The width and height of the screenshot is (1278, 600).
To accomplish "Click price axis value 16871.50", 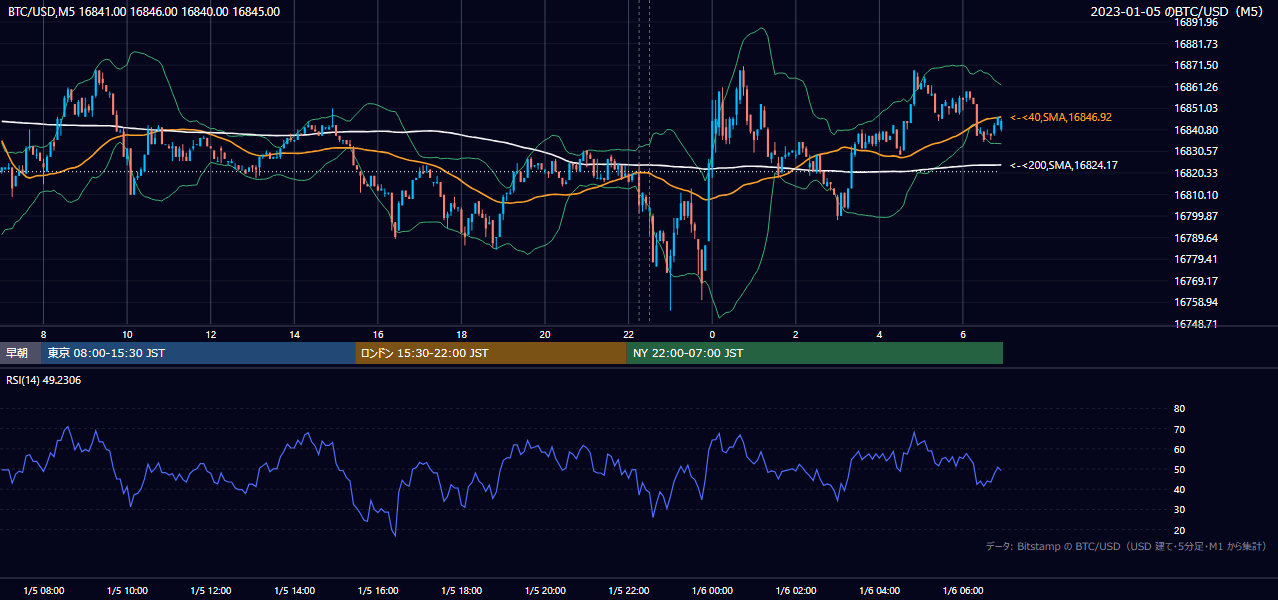I will click(x=1196, y=65).
